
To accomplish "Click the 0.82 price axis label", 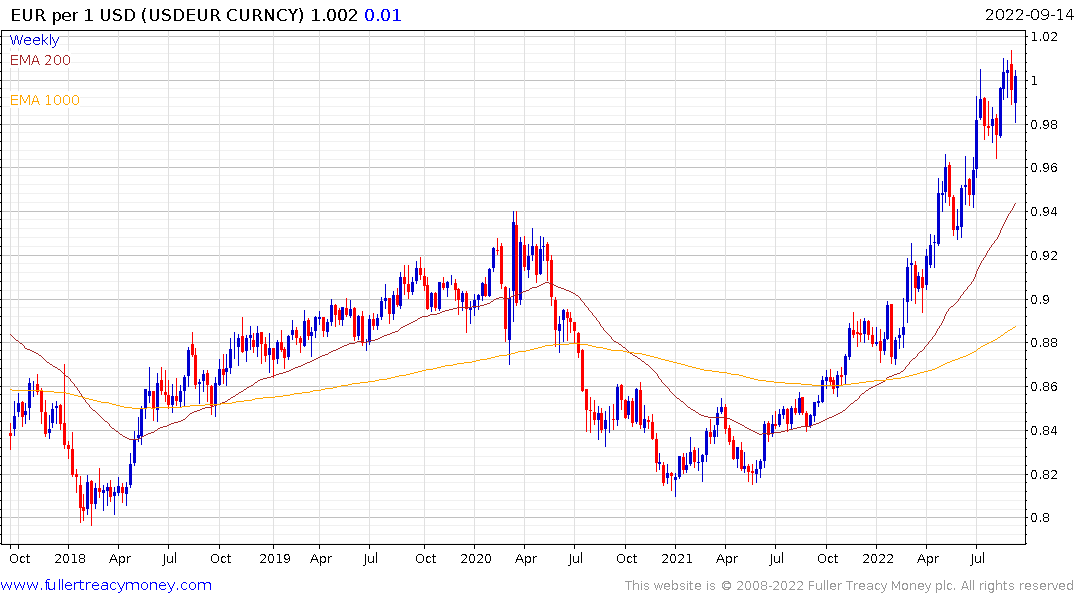I will point(1044,475).
